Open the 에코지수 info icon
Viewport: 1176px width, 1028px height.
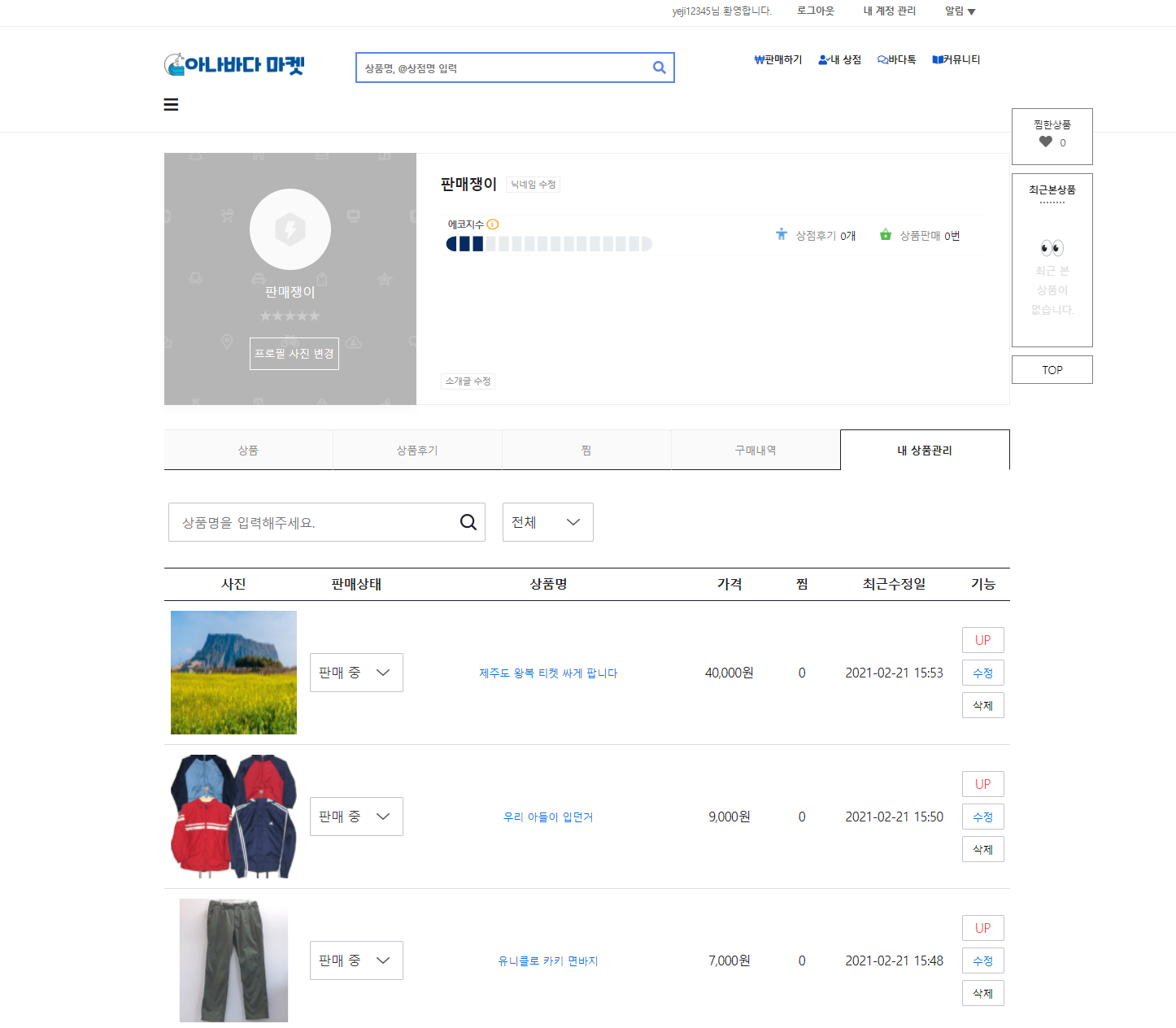[x=494, y=224]
